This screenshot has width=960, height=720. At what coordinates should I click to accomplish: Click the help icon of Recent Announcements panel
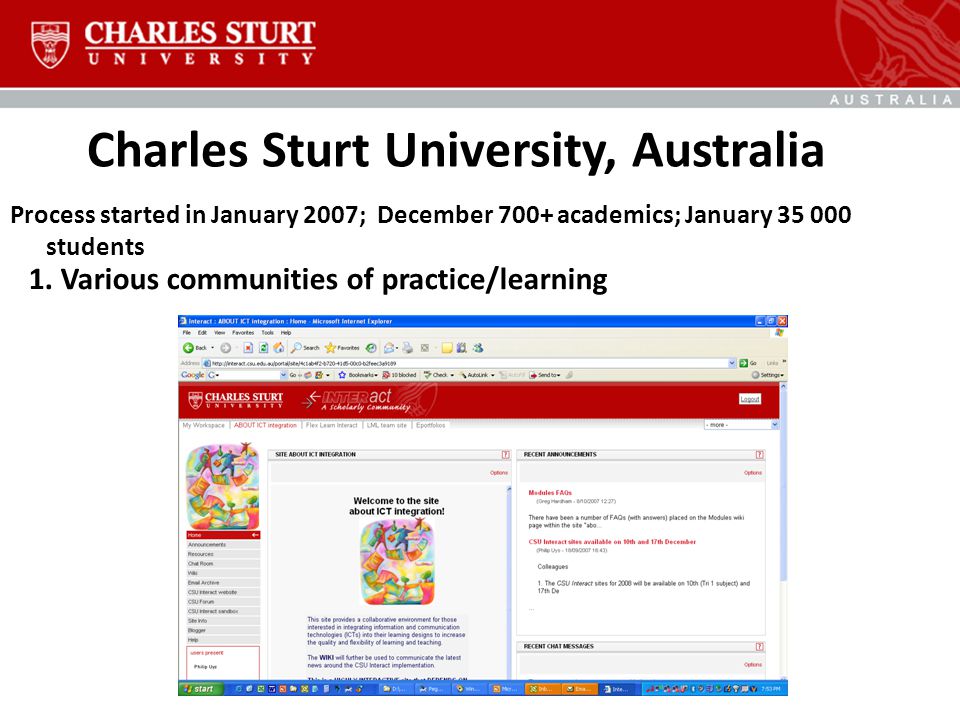pyautogui.click(x=760, y=454)
